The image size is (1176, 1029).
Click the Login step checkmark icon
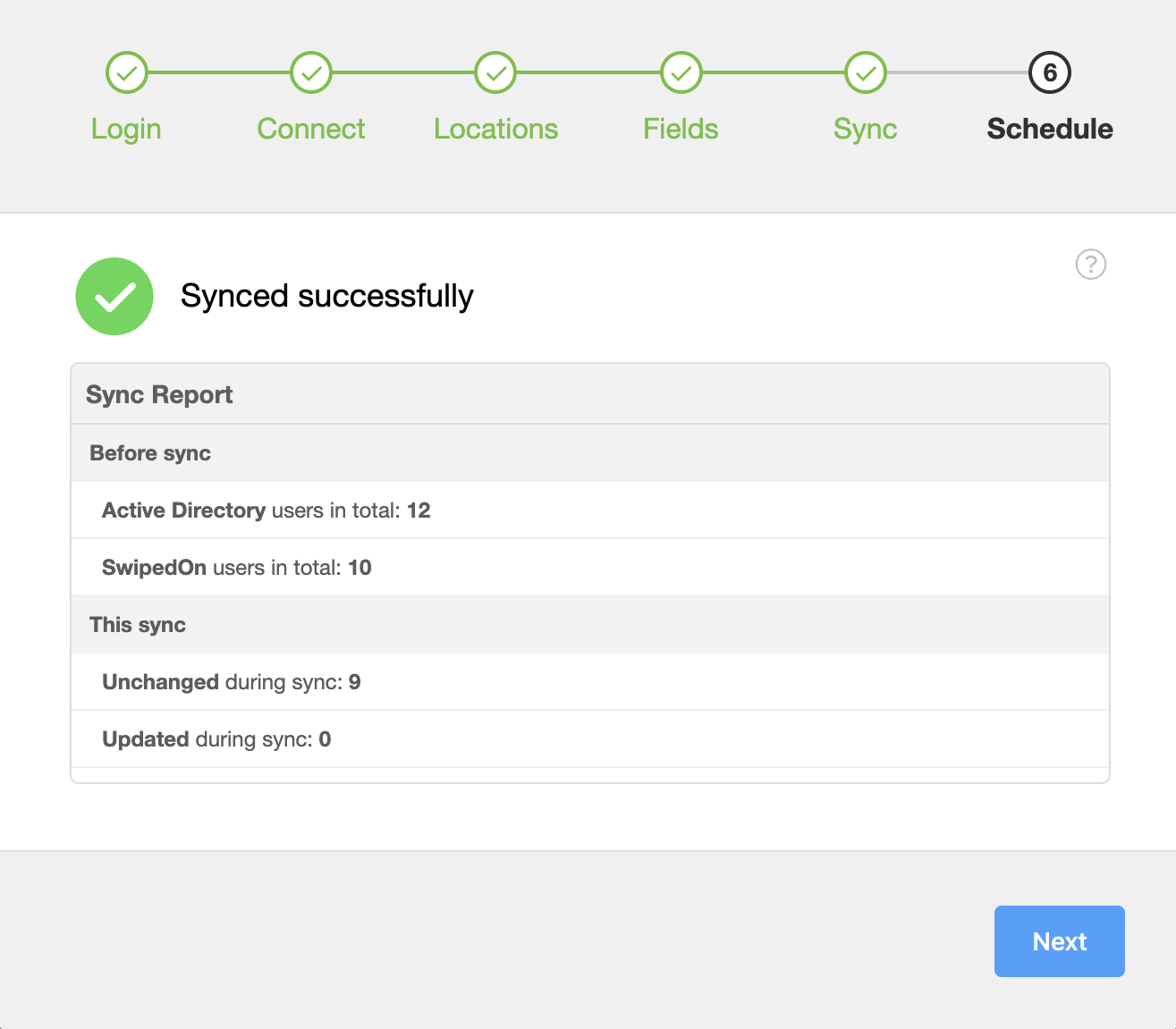tap(126, 72)
